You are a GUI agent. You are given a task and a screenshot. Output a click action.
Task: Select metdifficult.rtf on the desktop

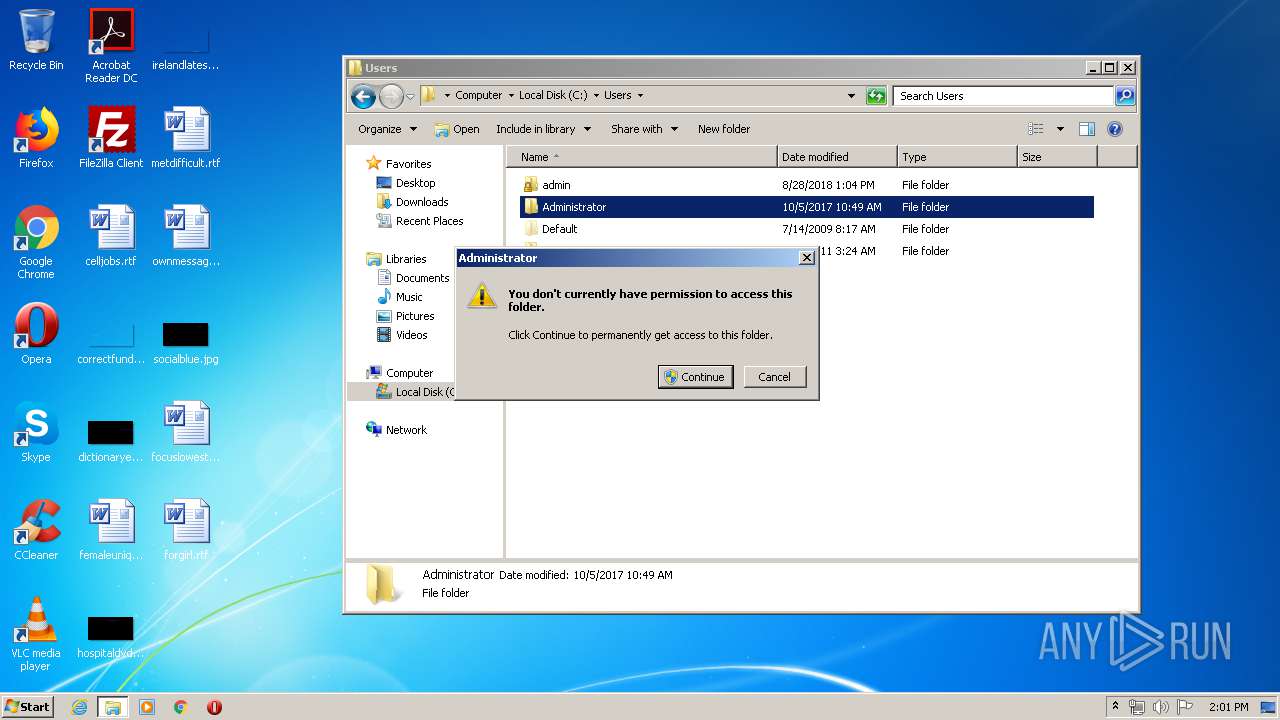pos(186,138)
